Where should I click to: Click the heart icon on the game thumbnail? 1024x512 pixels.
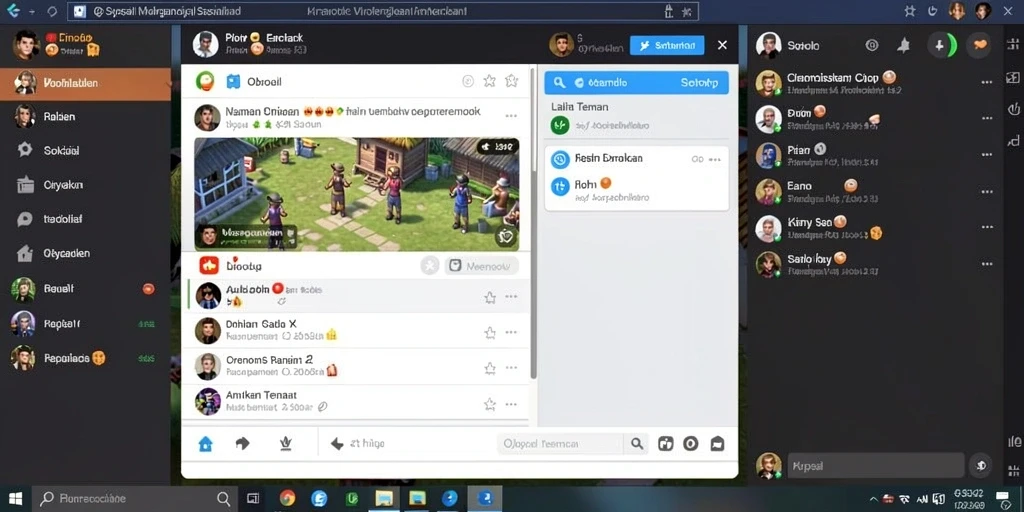pos(505,236)
